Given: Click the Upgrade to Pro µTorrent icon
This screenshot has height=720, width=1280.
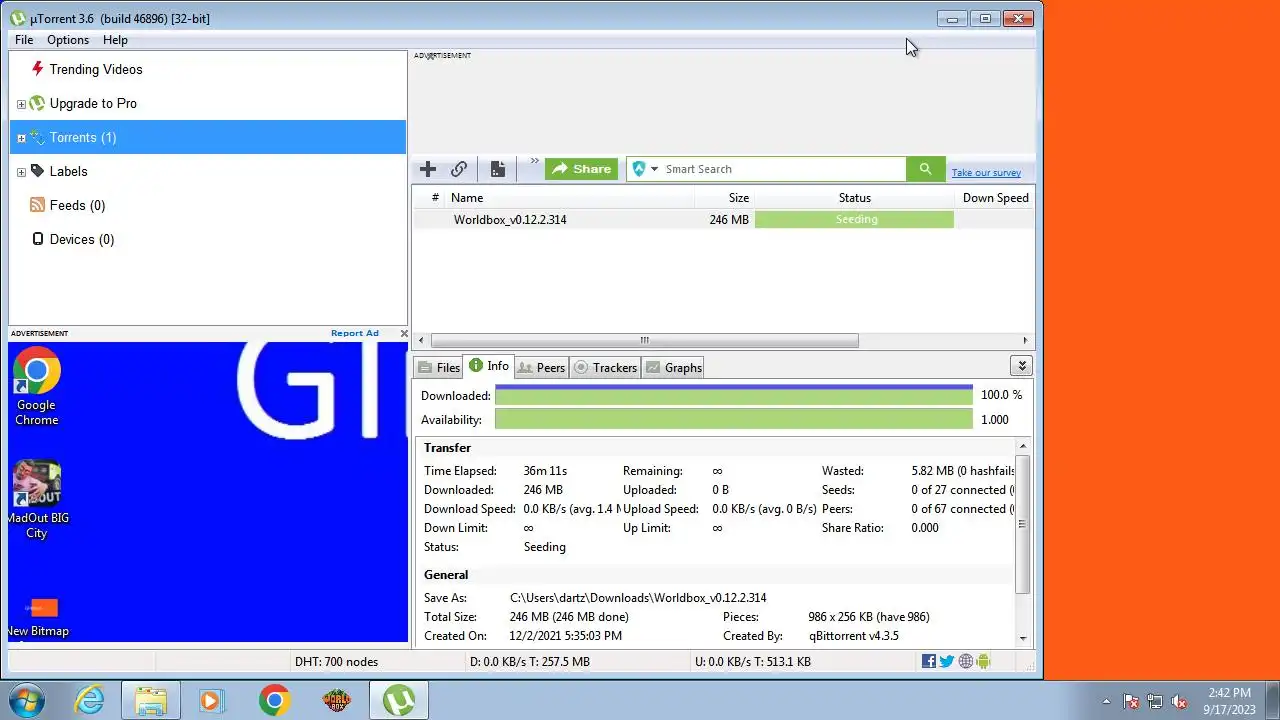Looking at the screenshot, I should click(37, 103).
